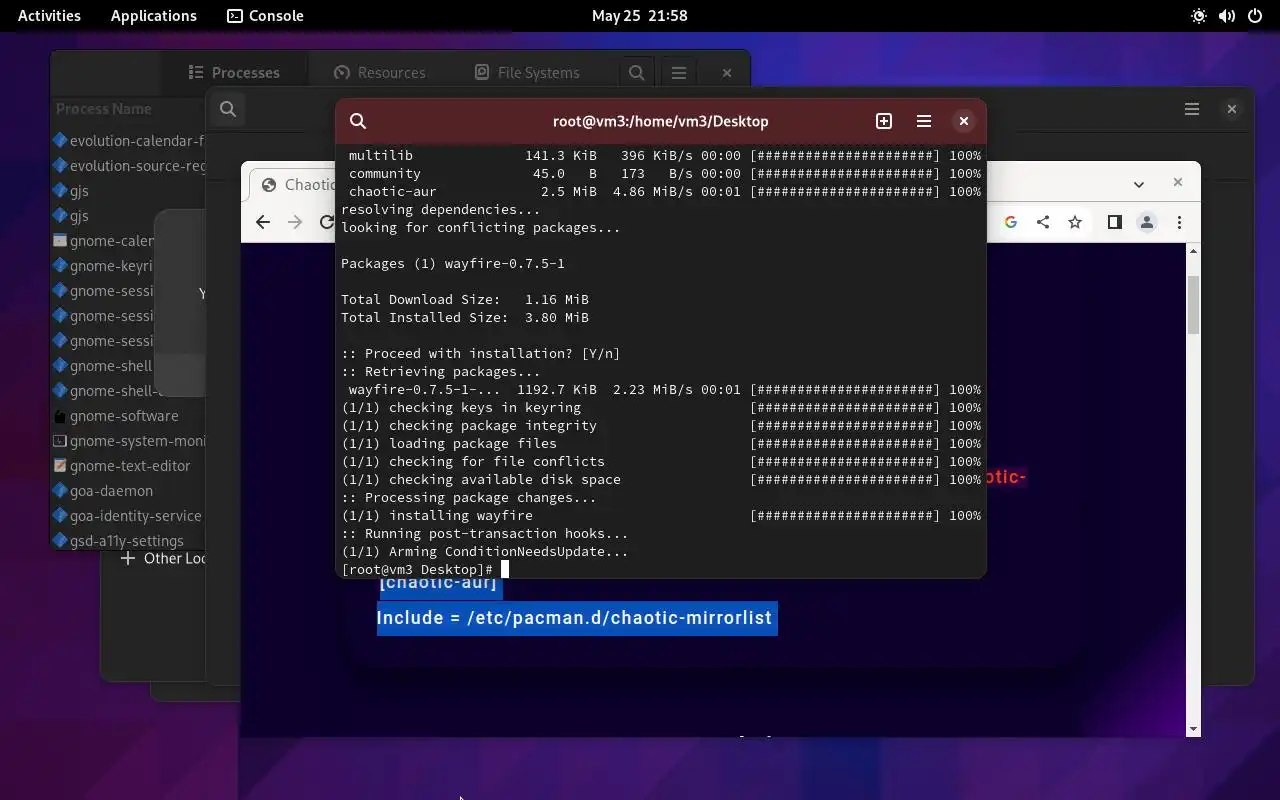
Task: Open browser three-dot menu
Action: coord(1180,222)
